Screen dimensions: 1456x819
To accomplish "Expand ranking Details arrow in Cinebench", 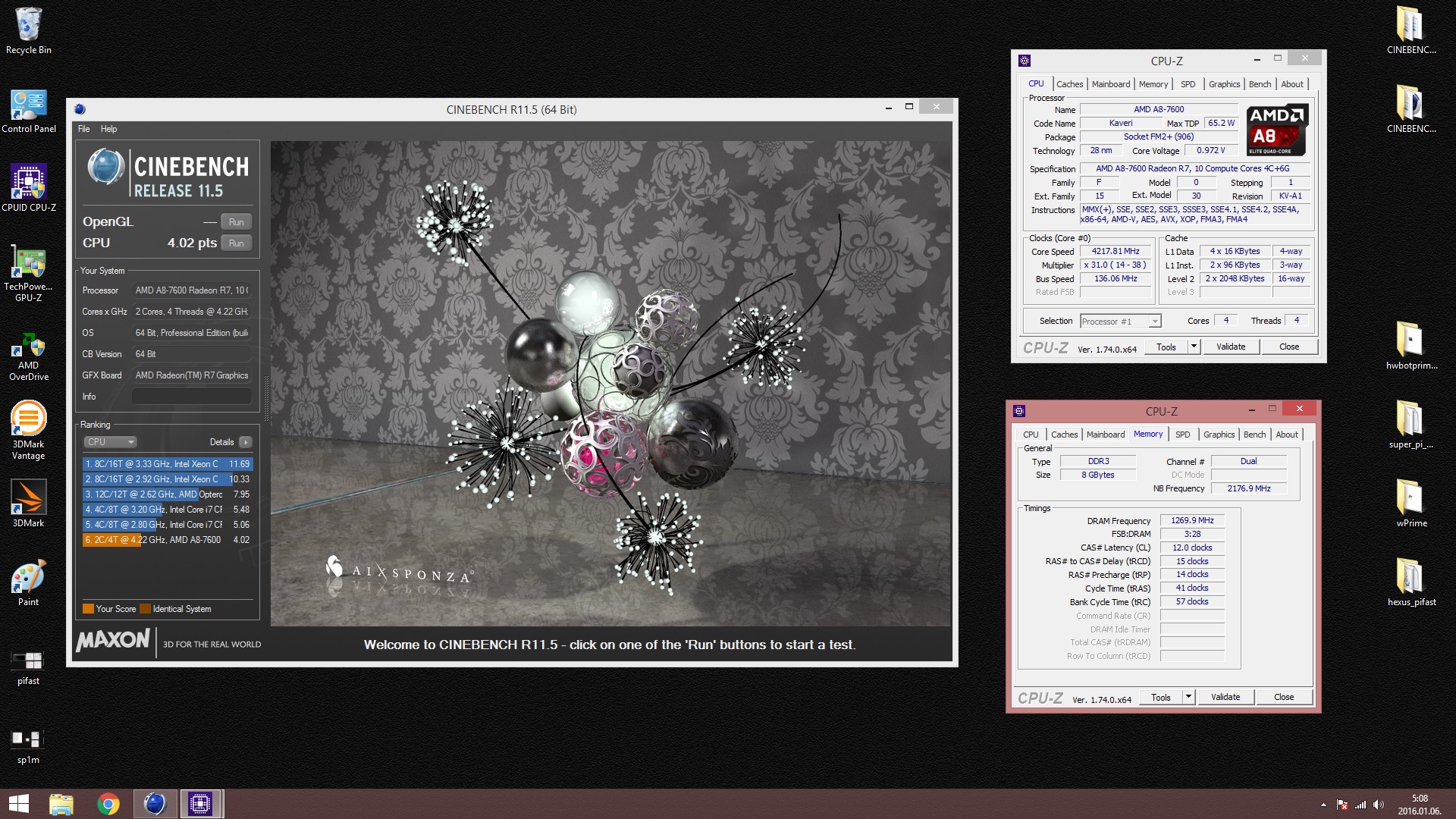I will click(x=245, y=442).
